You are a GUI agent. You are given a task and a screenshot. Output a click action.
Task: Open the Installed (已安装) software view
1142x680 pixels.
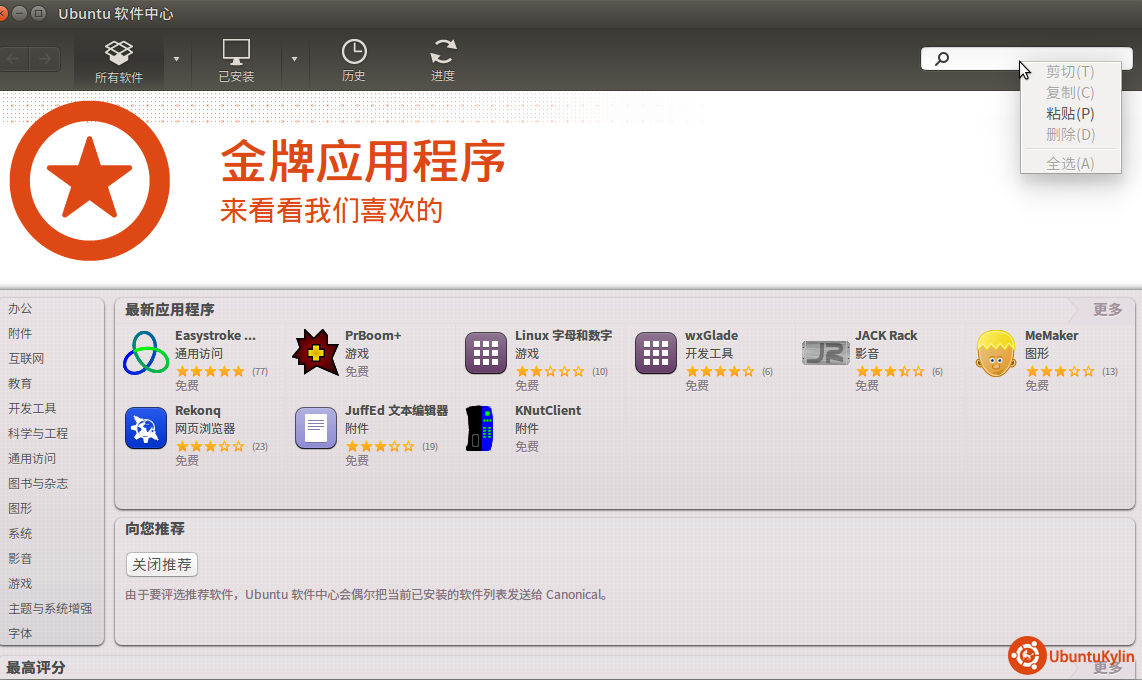coord(236,60)
